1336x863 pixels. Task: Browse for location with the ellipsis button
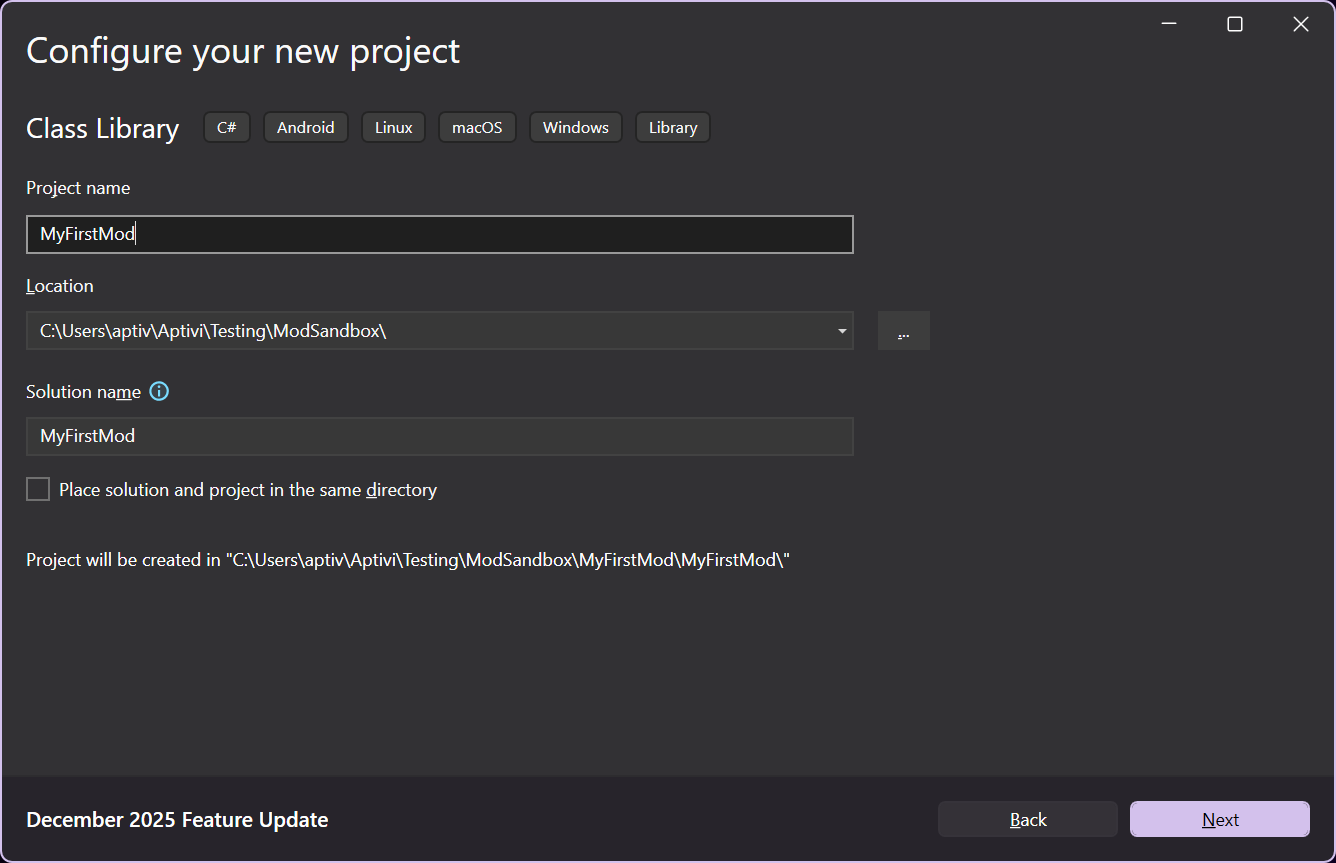coord(903,331)
